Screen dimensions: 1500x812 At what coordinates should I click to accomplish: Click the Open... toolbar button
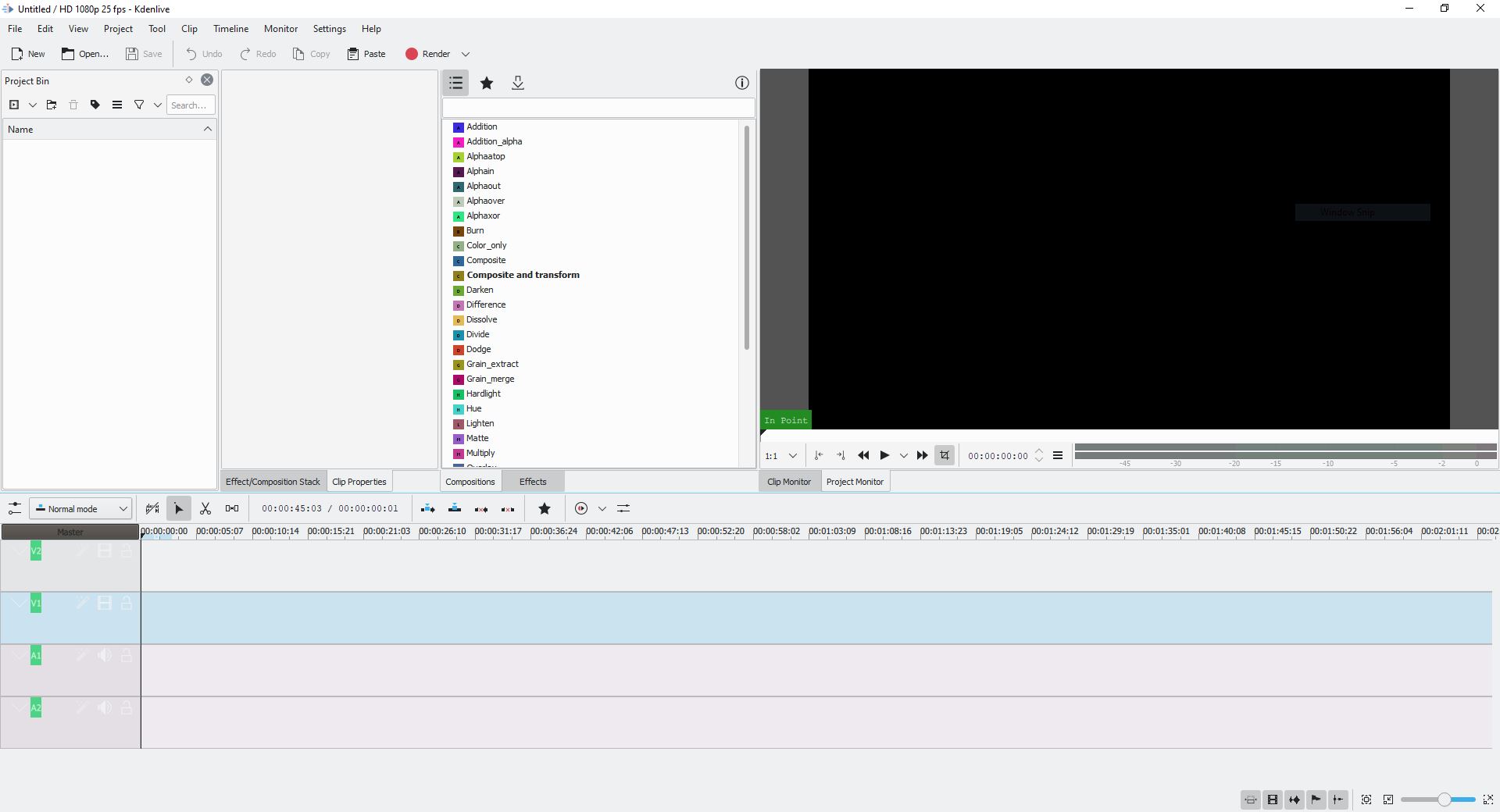[x=85, y=54]
